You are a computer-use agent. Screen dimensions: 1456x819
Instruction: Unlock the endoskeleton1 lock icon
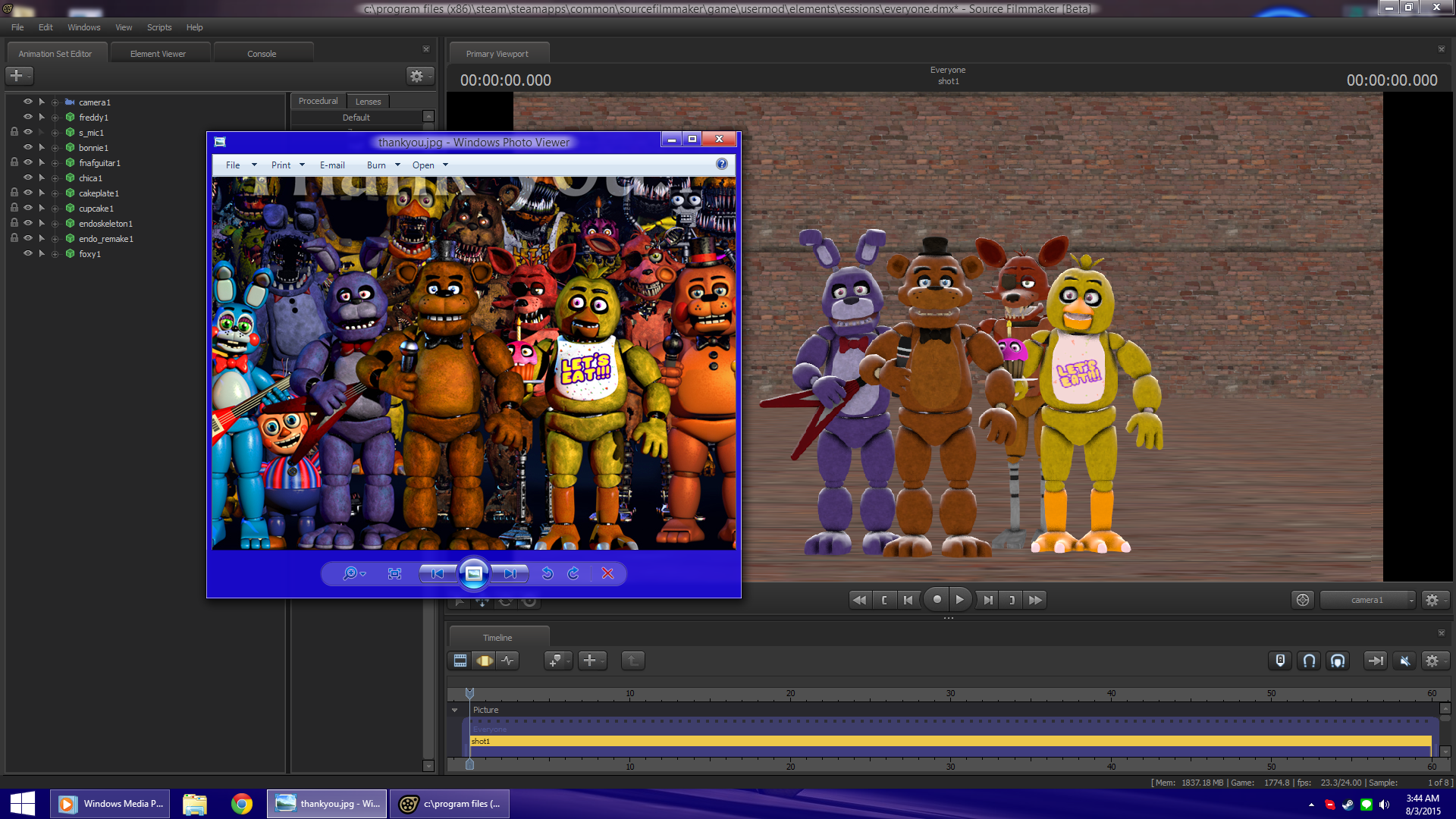[x=14, y=223]
